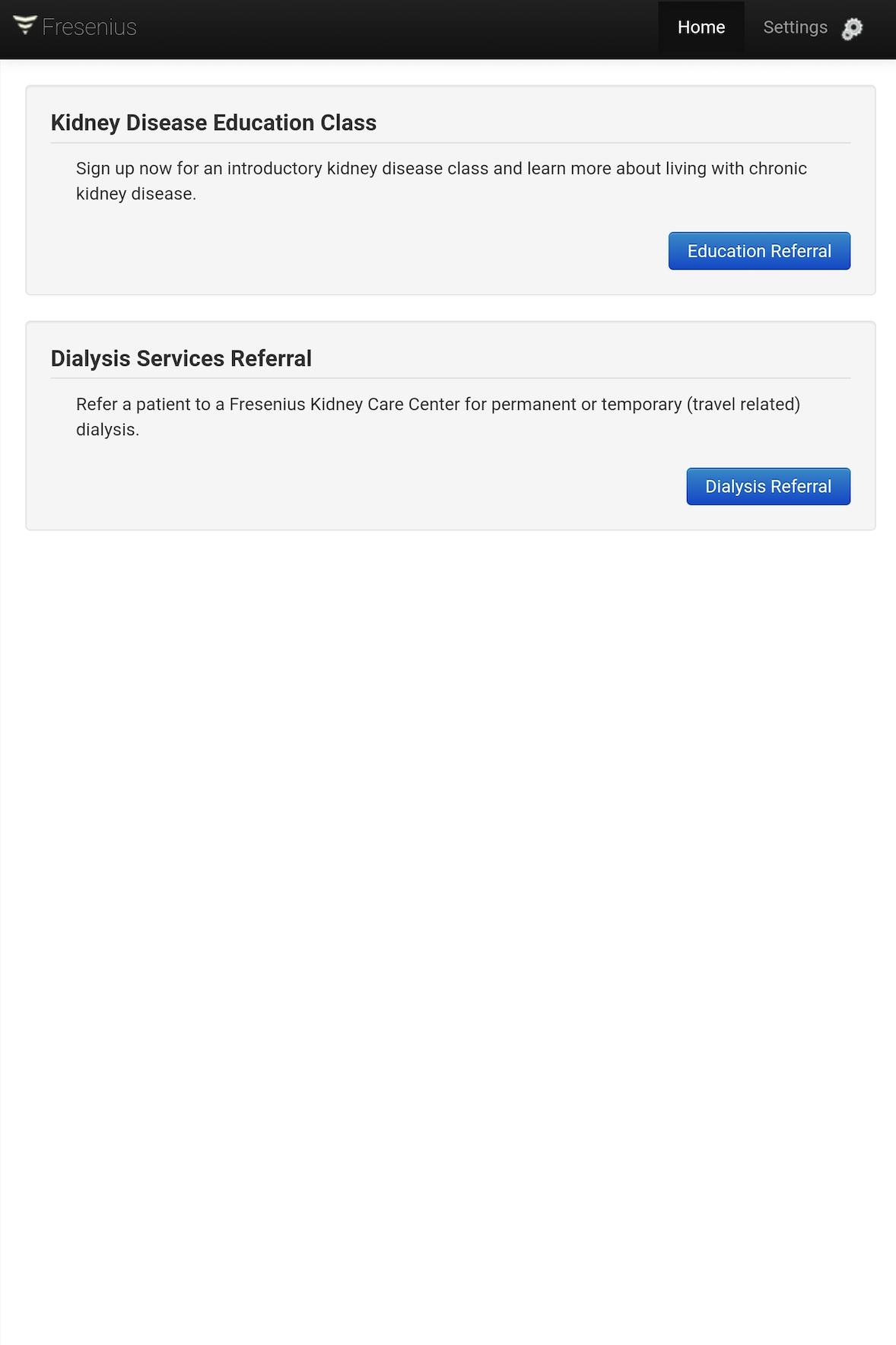Click the divider under Kidney Disease Education Class
The width and height of the screenshot is (896, 1345).
point(450,142)
